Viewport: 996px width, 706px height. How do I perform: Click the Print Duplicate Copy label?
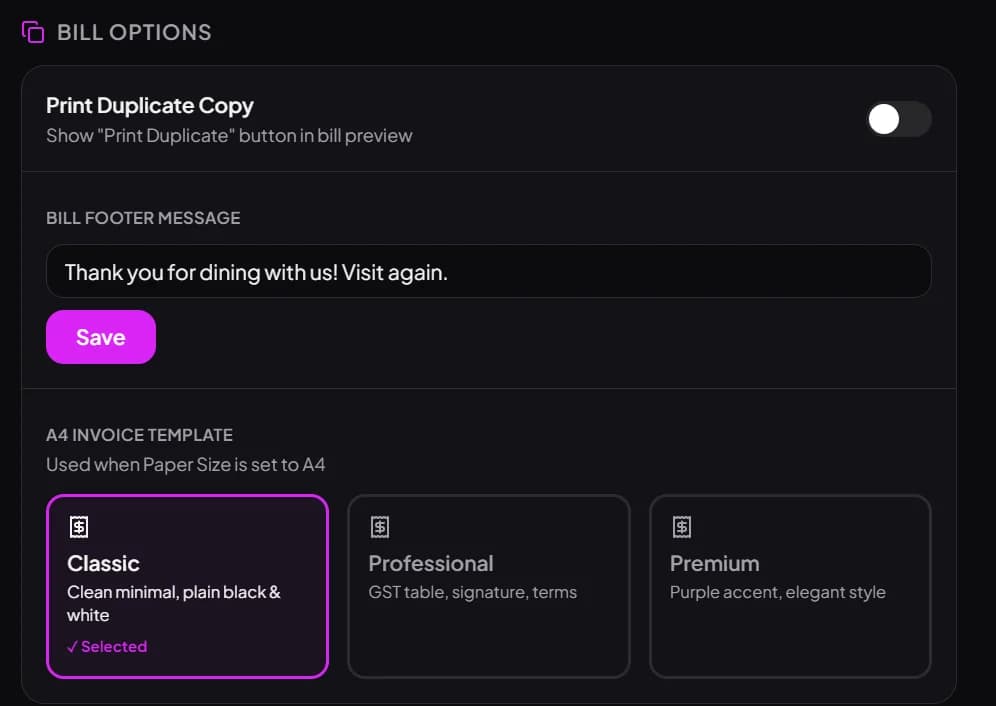150,105
